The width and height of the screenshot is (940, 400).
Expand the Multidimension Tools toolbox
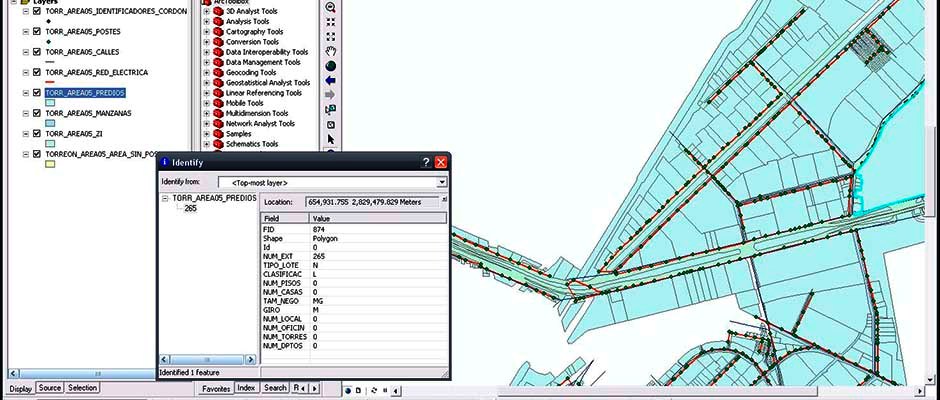coord(206,113)
